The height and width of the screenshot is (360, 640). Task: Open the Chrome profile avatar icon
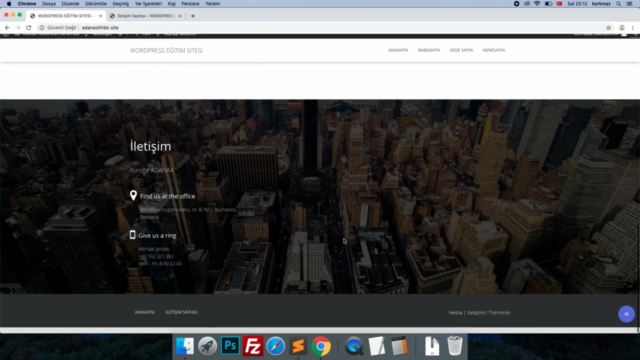pyautogui.click(x=622, y=28)
